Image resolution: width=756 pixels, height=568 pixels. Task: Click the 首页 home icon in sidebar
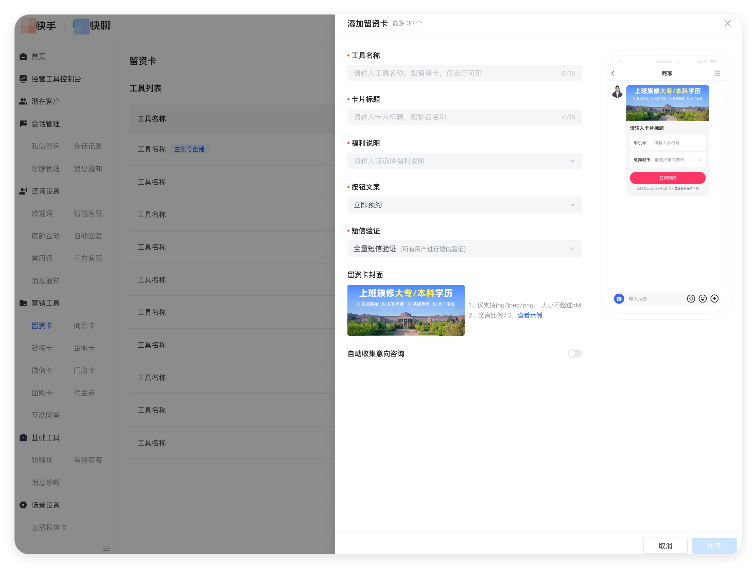click(23, 56)
